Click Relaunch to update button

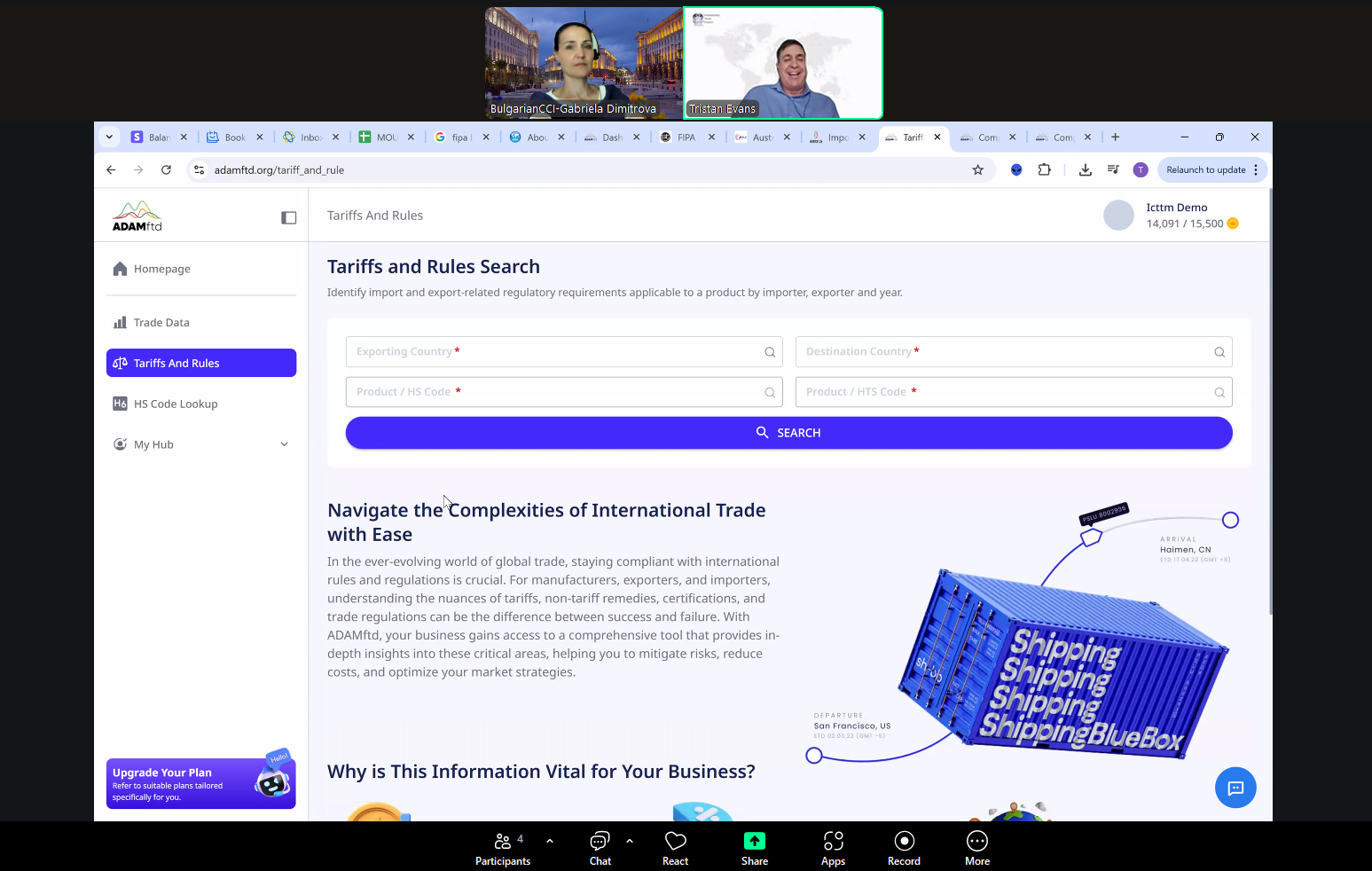(x=1206, y=170)
